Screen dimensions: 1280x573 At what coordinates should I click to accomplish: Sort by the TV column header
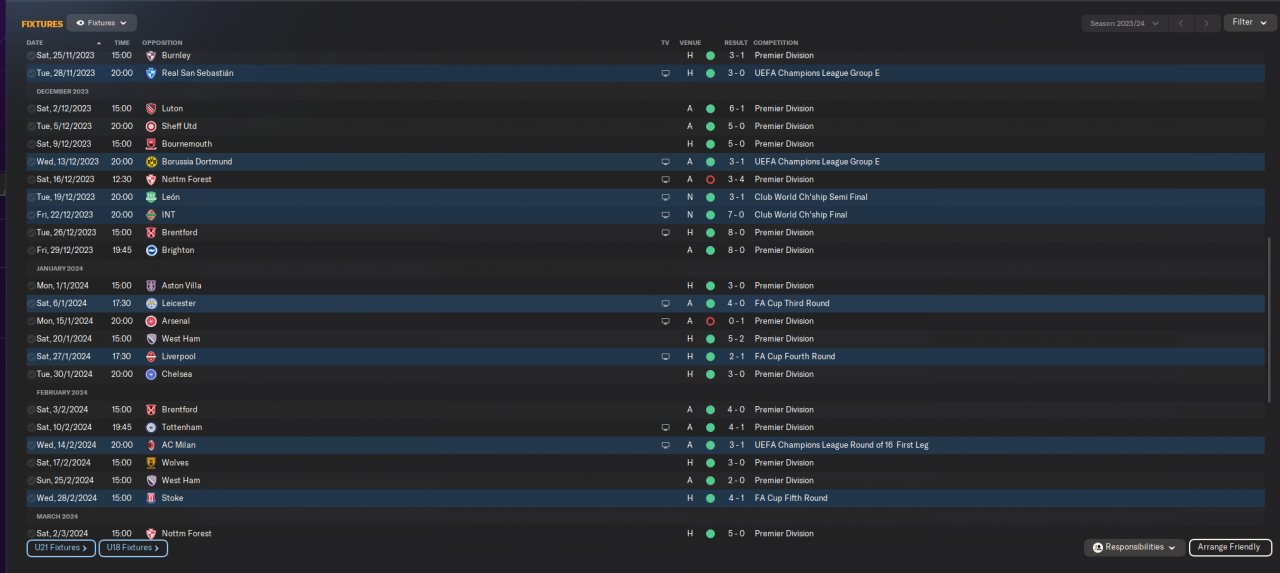point(665,43)
